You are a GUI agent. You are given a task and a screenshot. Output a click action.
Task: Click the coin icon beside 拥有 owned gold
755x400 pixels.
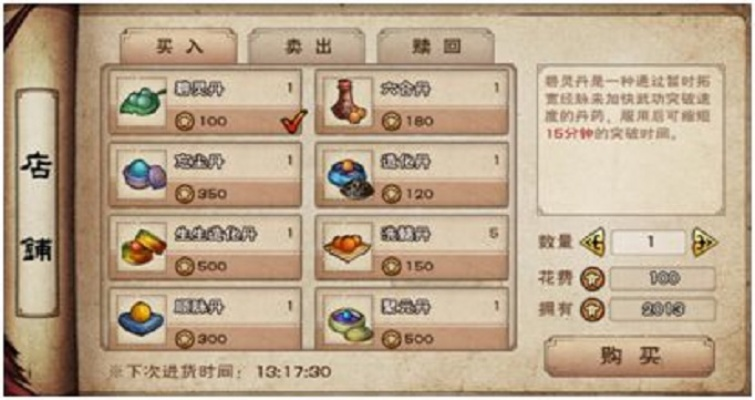tap(592, 310)
